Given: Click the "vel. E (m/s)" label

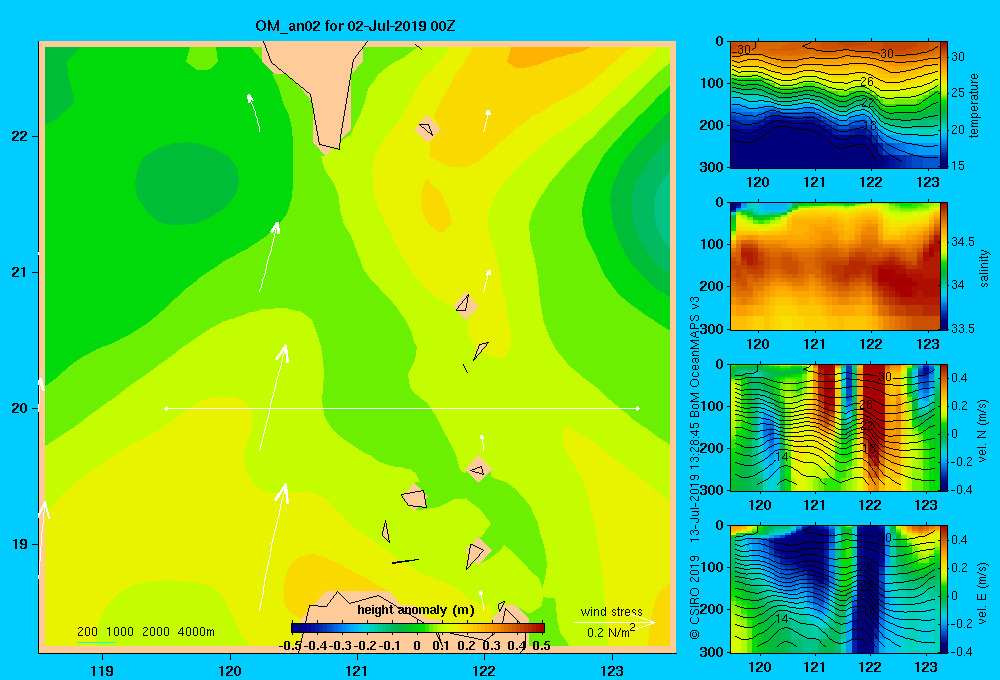Looking at the screenshot, I should pos(983,592).
